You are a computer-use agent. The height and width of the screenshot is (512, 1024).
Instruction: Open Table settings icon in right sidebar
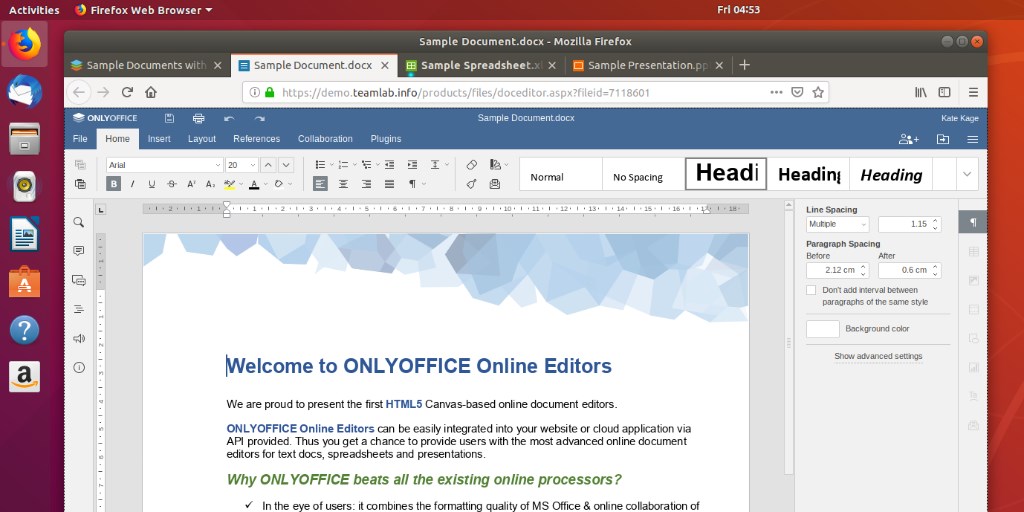(973, 251)
